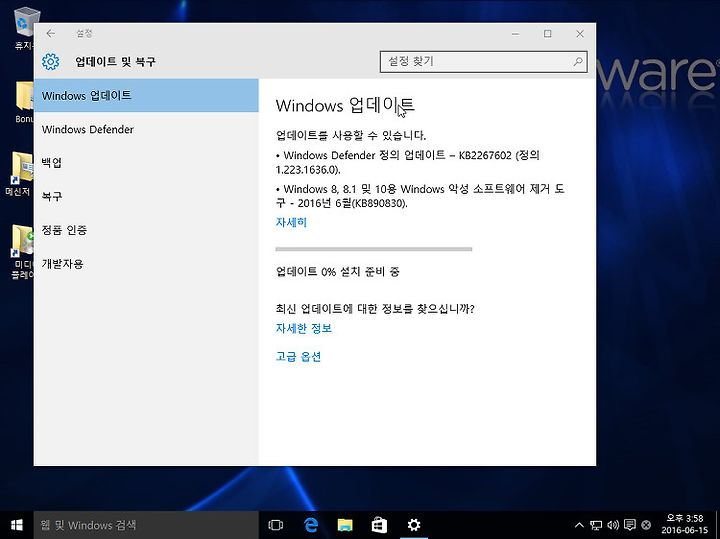
Task: Select the Recycle Bin desktop icon
Action: tap(23, 28)
